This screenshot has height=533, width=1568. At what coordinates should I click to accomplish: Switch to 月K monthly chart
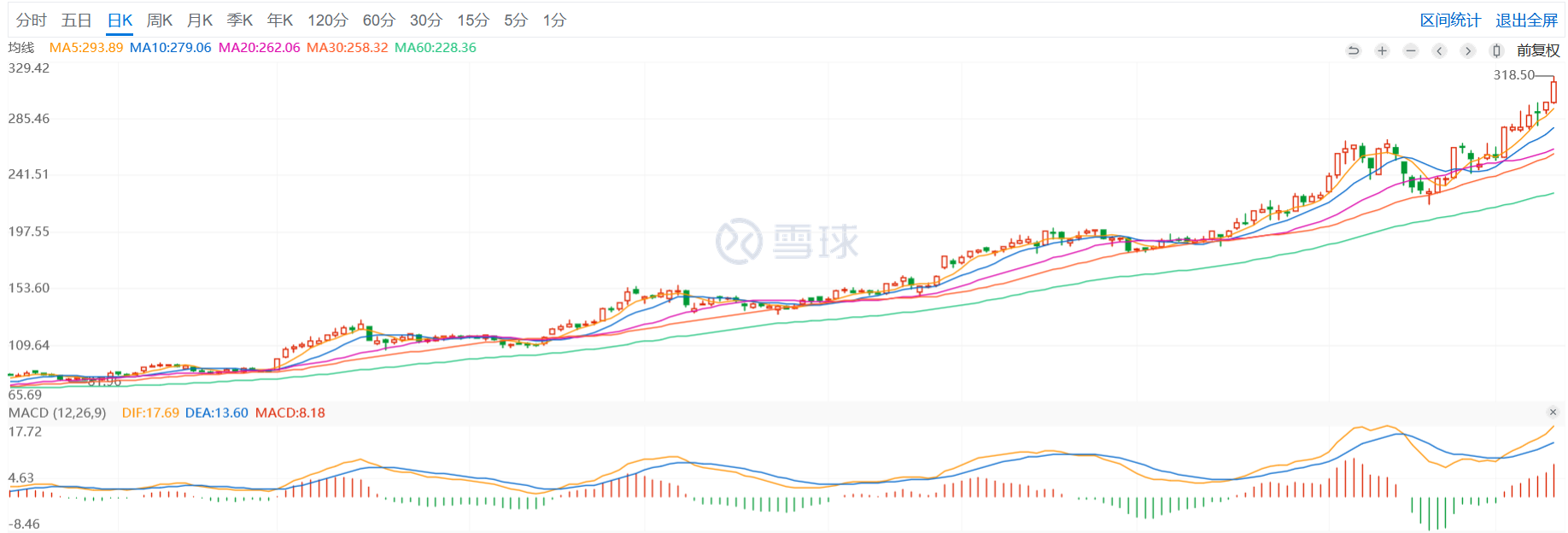(x=200, y=20)
